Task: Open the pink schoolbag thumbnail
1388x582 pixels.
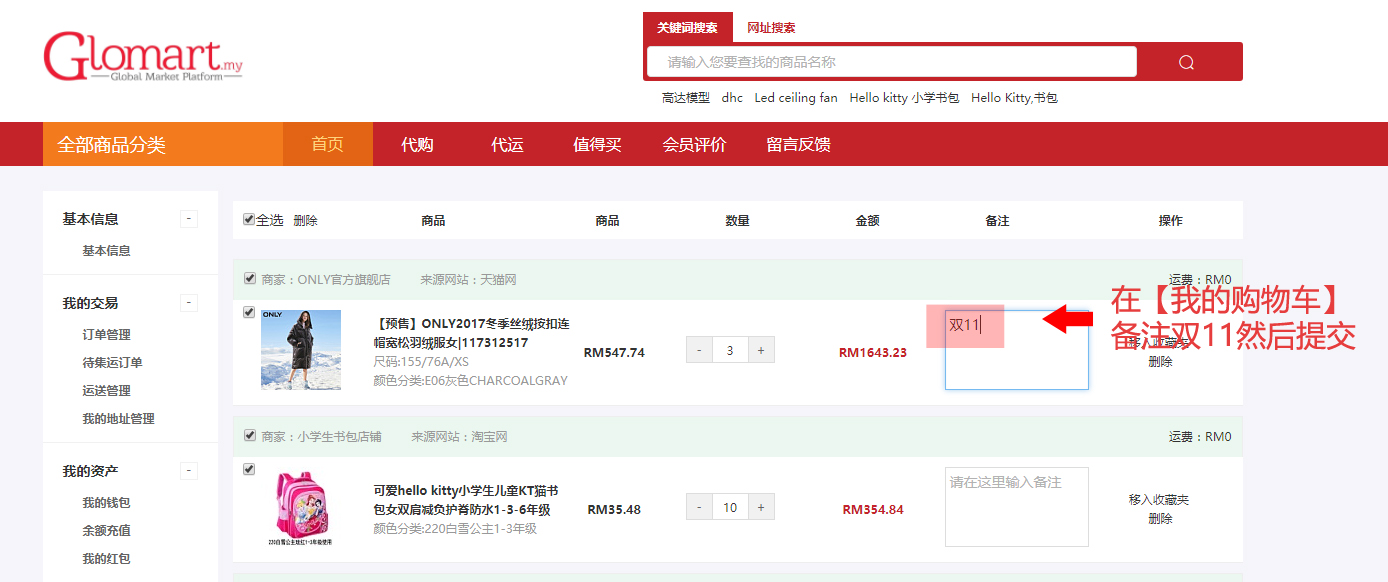Action: tap(301, 507)
